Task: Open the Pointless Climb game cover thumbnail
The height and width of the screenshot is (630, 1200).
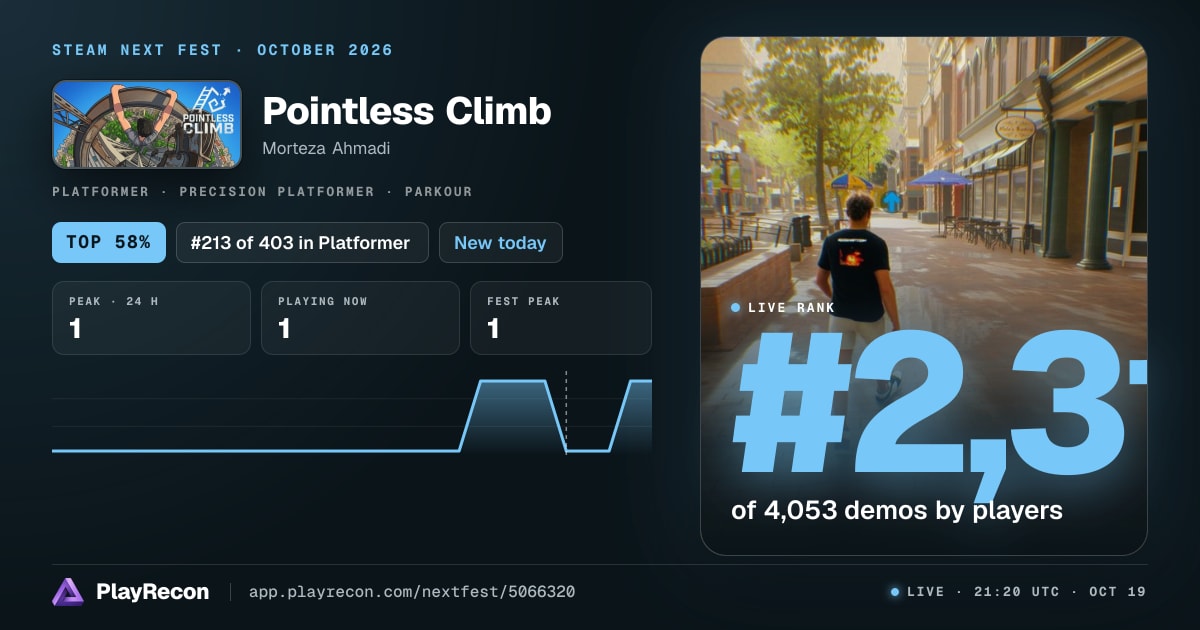Action: point(147,124)
